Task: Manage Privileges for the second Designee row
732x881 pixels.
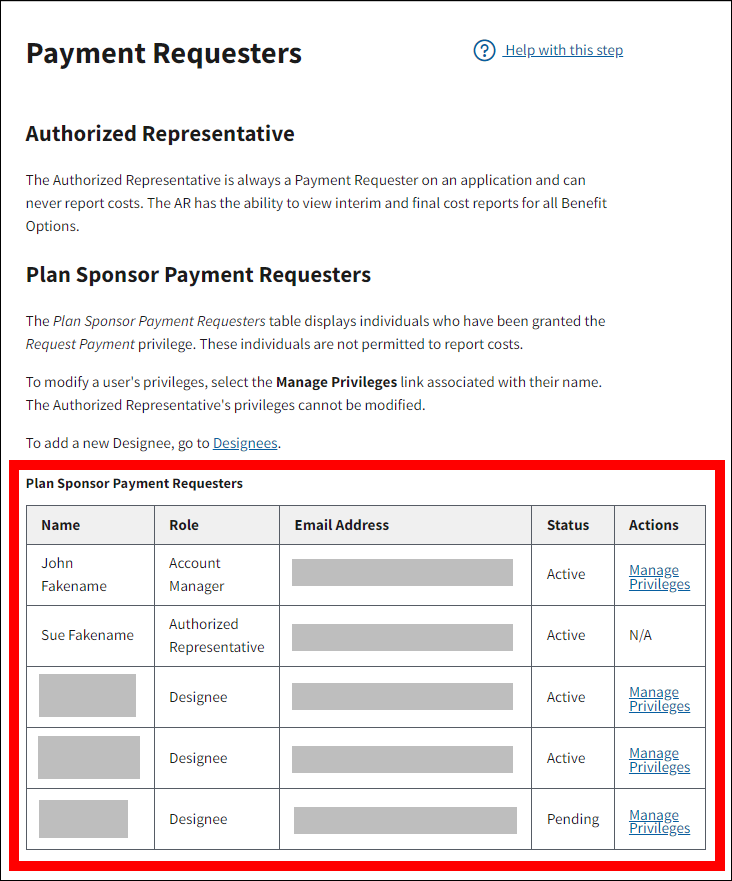Action: [x=659, y=760]
